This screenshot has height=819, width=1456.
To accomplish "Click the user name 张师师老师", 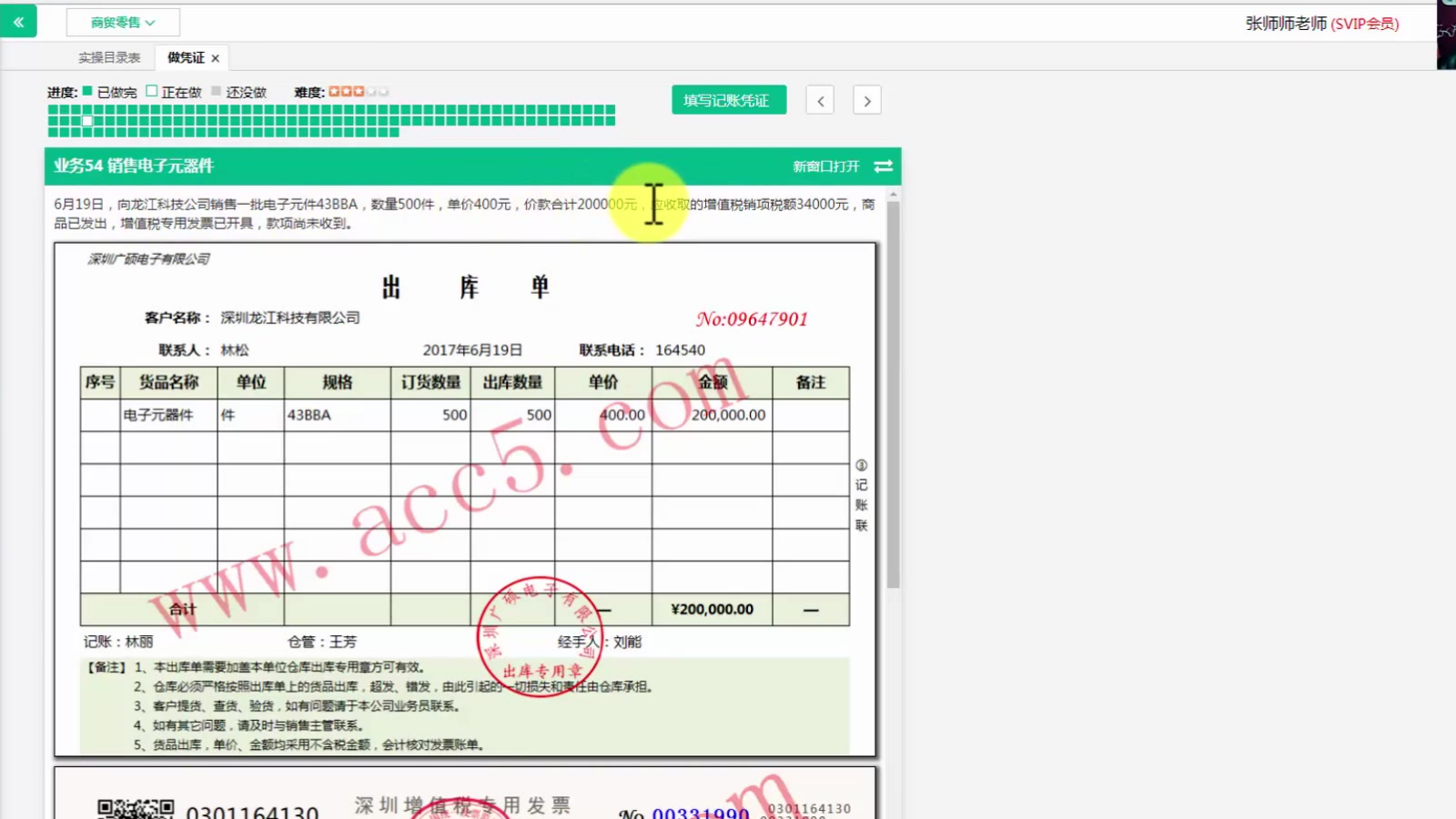I will coord(1286,24).
